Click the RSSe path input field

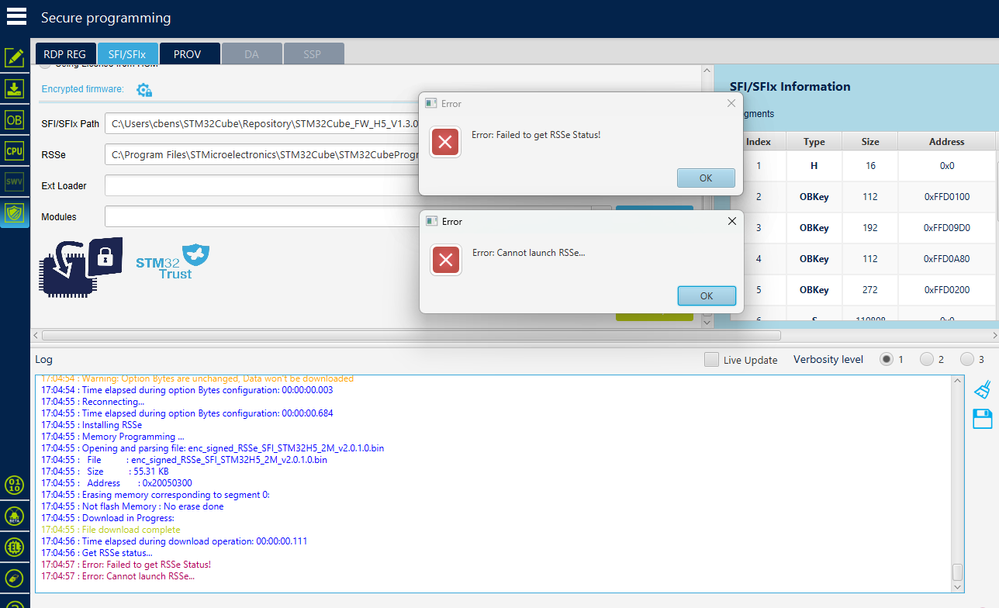[262, 155]
